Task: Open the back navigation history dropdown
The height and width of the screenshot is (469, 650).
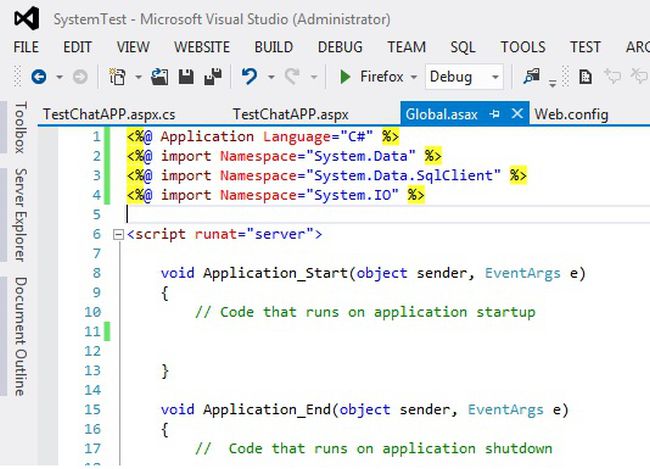Action: pos(59,77)
